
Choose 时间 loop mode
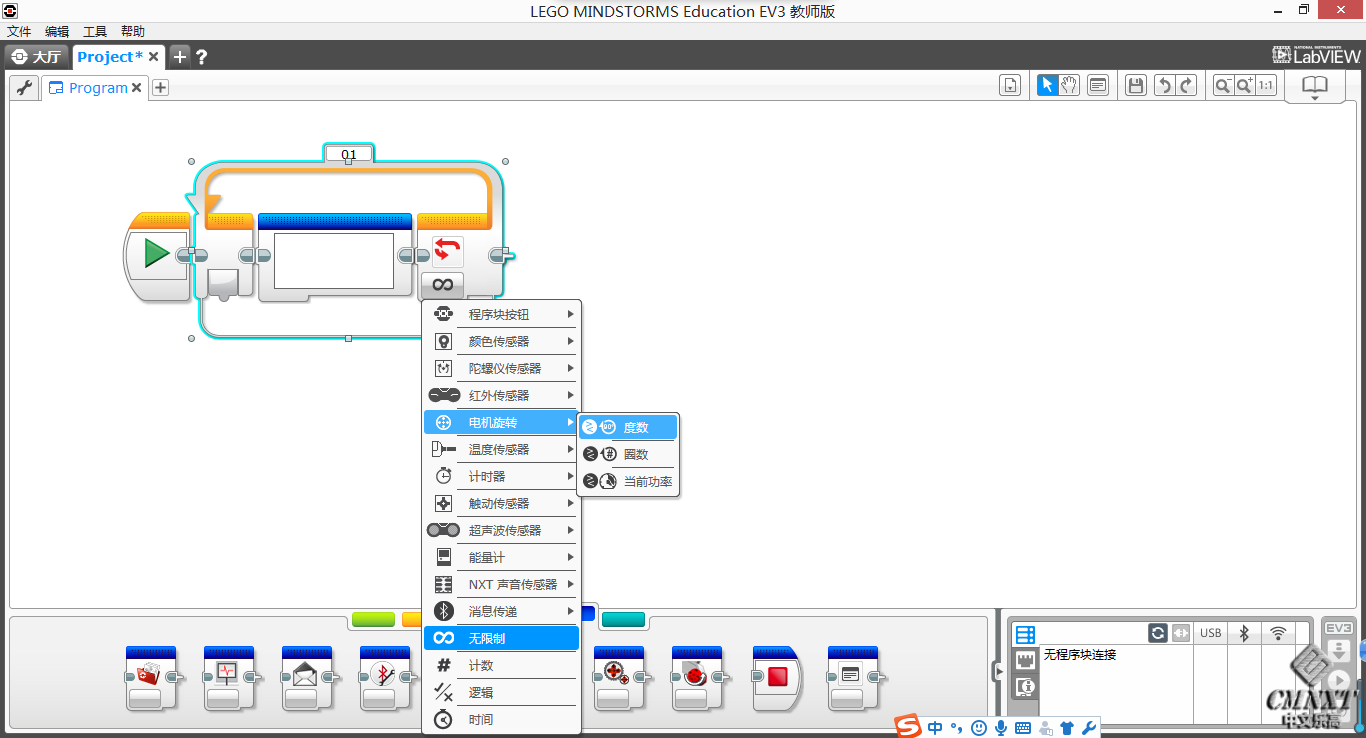click(x=502, y=719)
